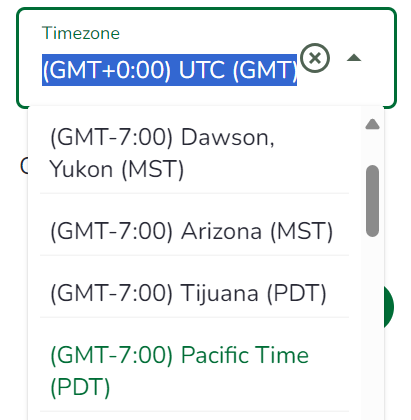The width and height of the screenshot is (411, 420).
Task: Click the empty space under the UTC text in the Timezone box
Action: 169,95
